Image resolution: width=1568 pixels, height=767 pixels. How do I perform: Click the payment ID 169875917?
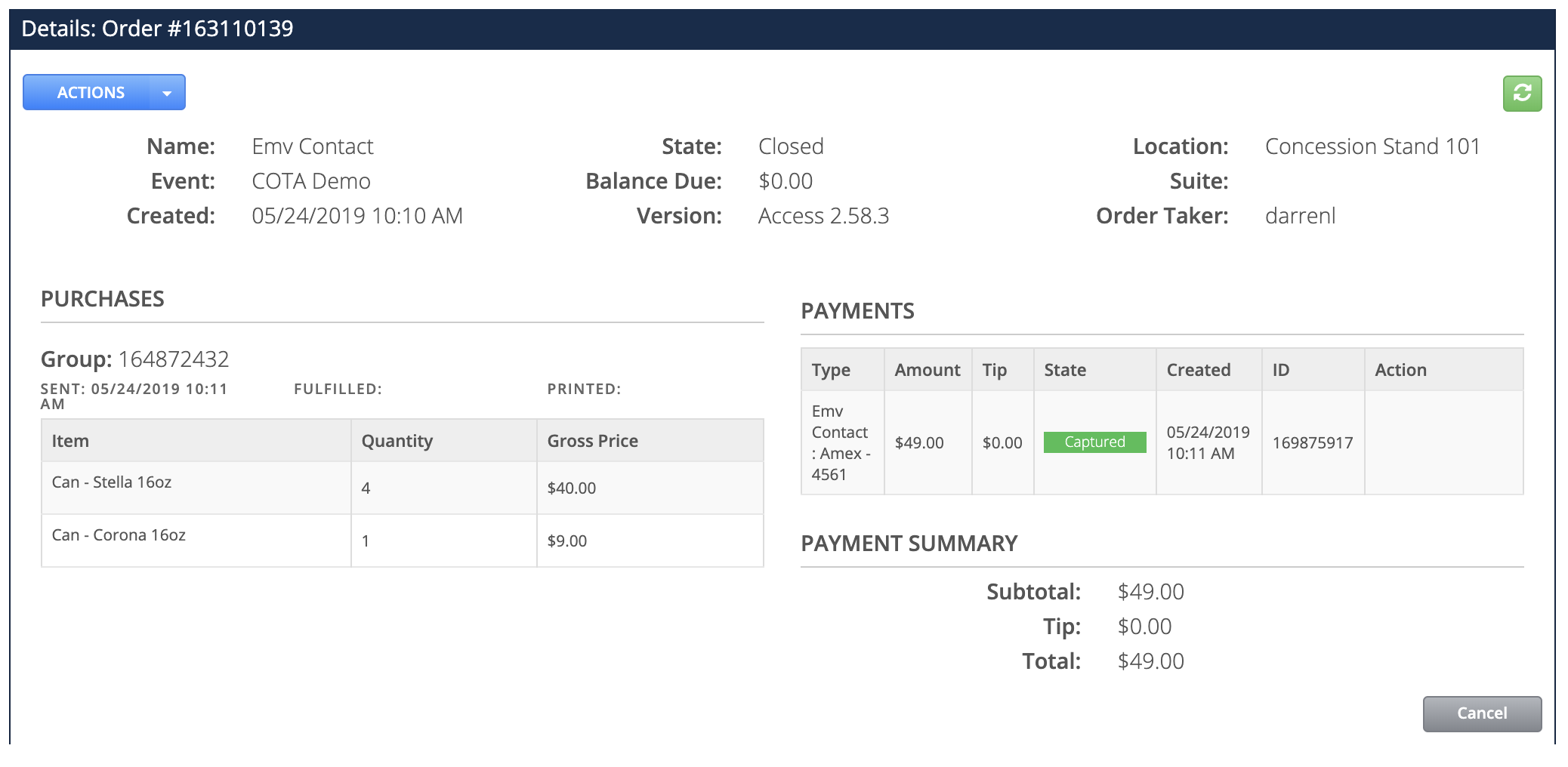(1313, 443)
